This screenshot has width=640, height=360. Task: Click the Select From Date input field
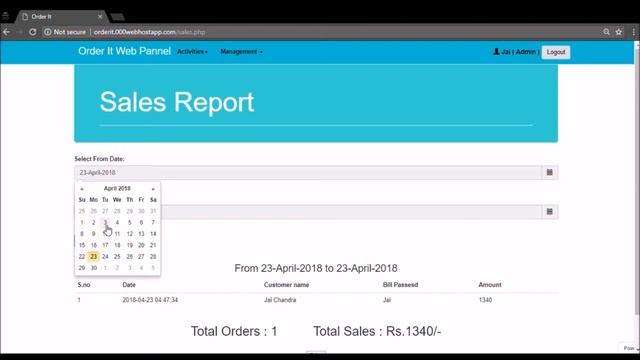(308, 172)
